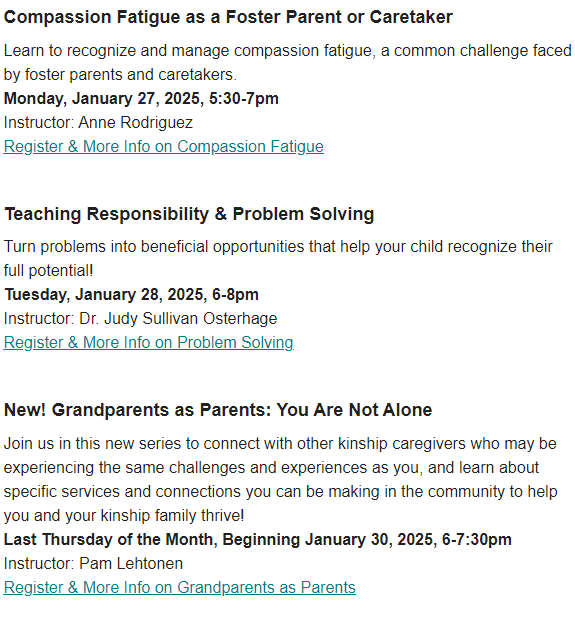575x620 pixels.
Task: Click the Instructor: Dr. Judy Sullivan Osterhage line
Action: click(140, 319)
